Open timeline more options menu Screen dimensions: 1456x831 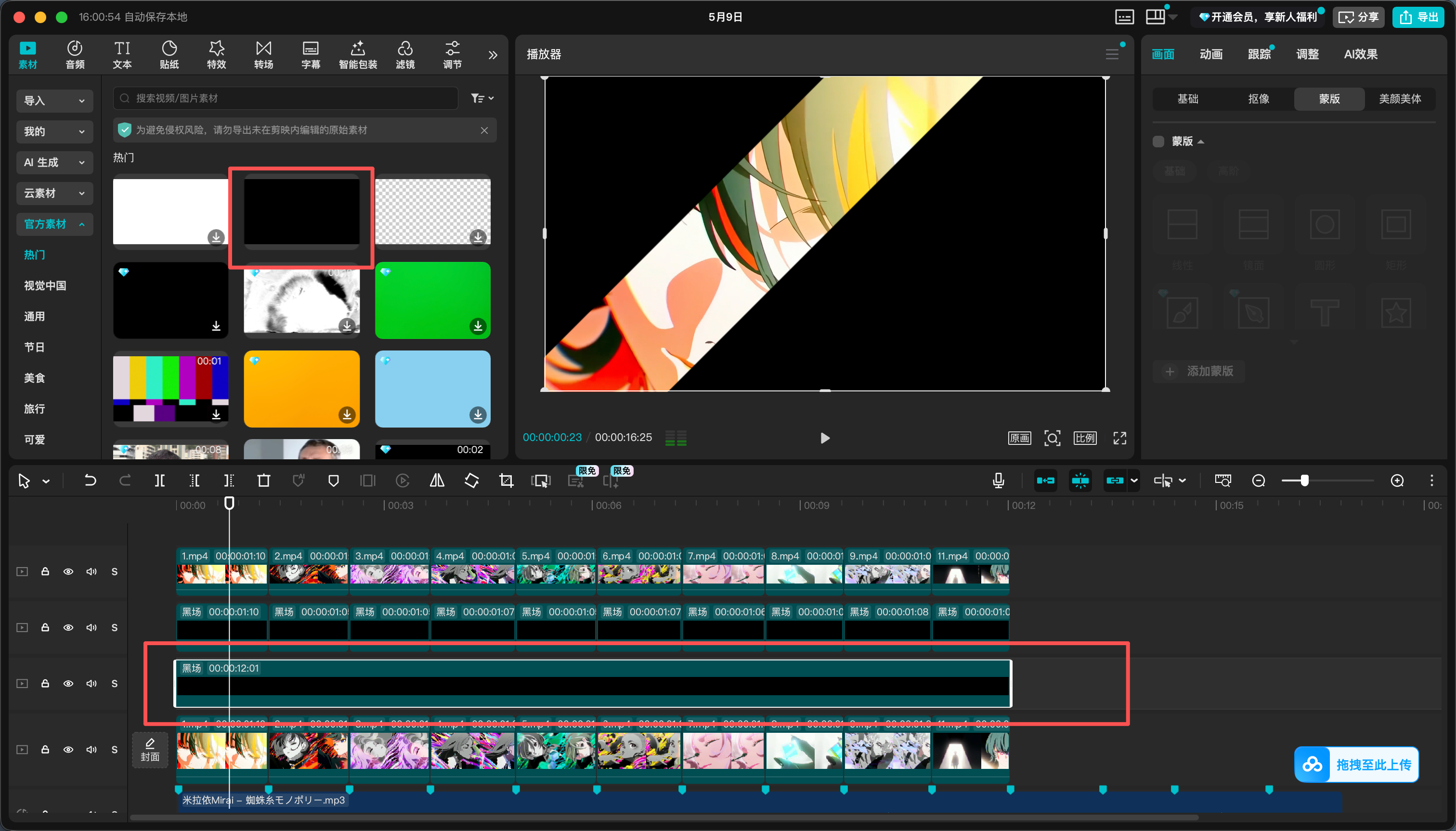[1431, 480]
